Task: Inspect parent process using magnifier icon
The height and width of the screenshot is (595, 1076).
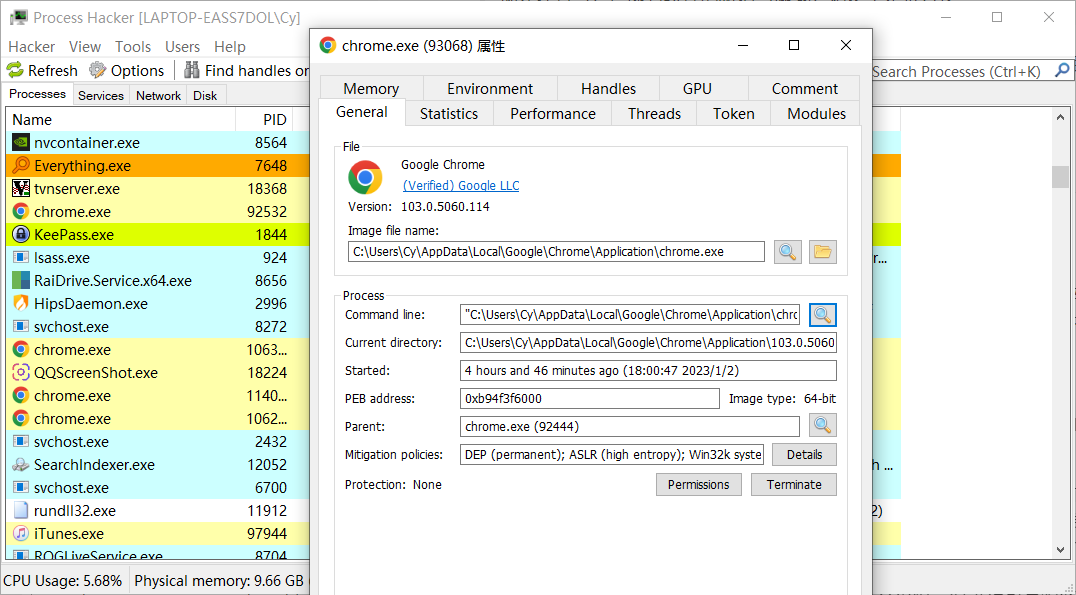Action: coord(822,426)
